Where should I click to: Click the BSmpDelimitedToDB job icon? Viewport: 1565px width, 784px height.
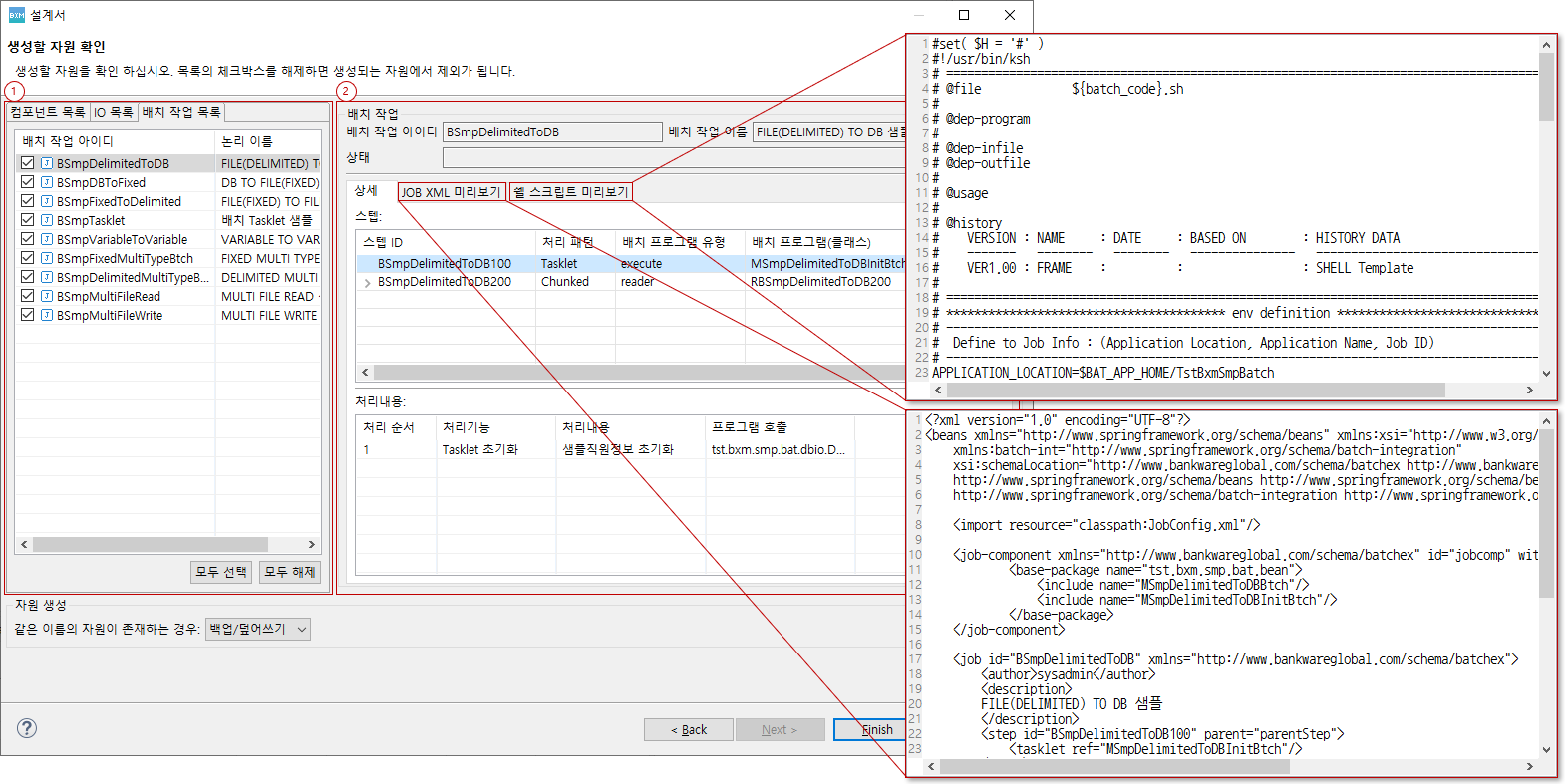pos(47,163)
